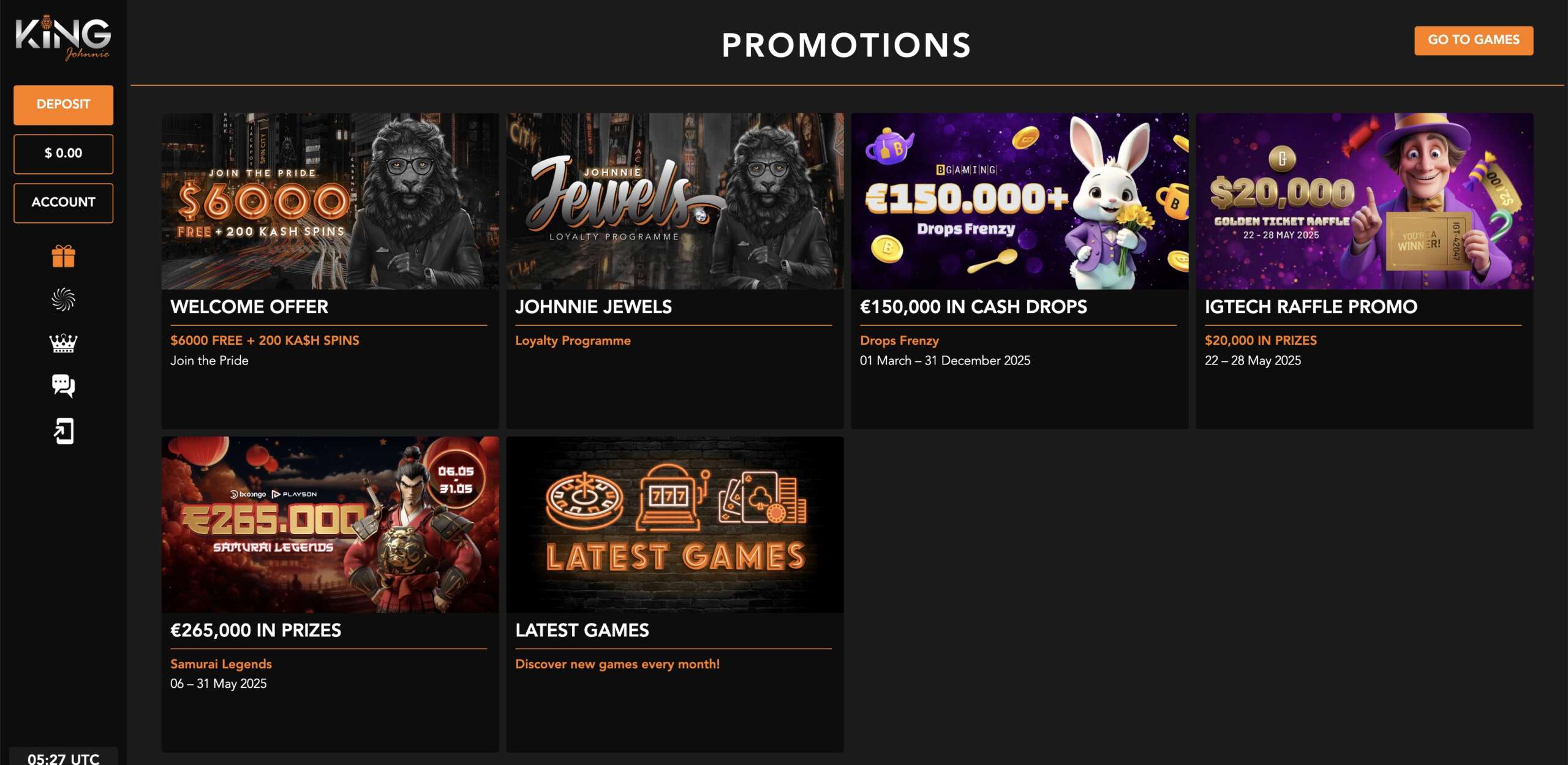1568x765 pixels.
Task: Click Go To Games button
Action: [1473, 40]
